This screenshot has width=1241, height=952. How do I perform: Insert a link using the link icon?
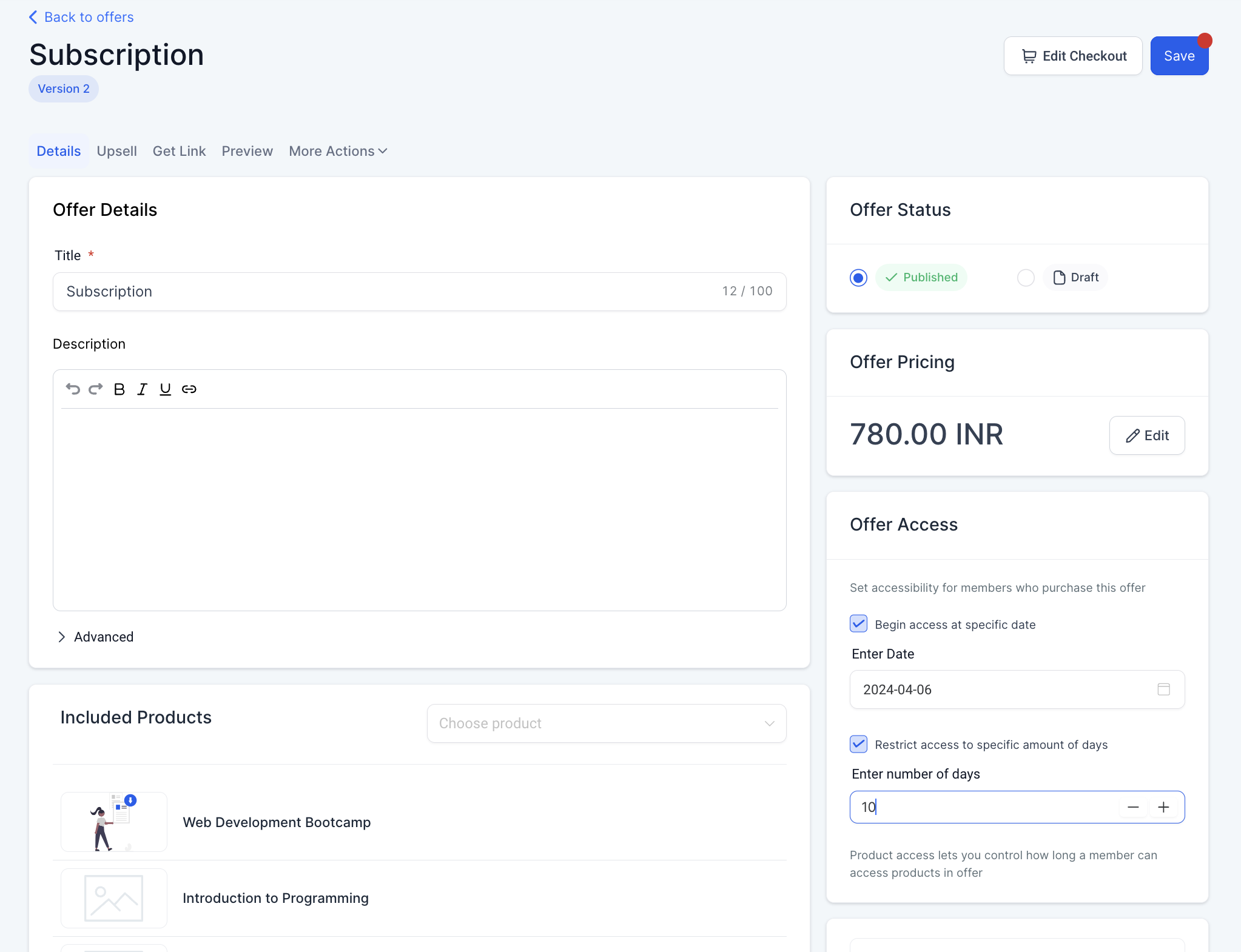189,389
